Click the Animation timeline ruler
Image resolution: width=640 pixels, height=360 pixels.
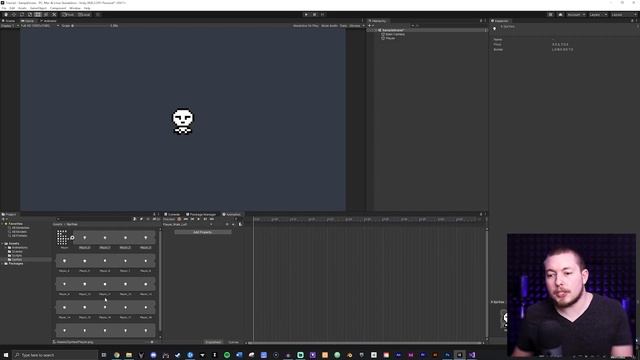(367, 220)
